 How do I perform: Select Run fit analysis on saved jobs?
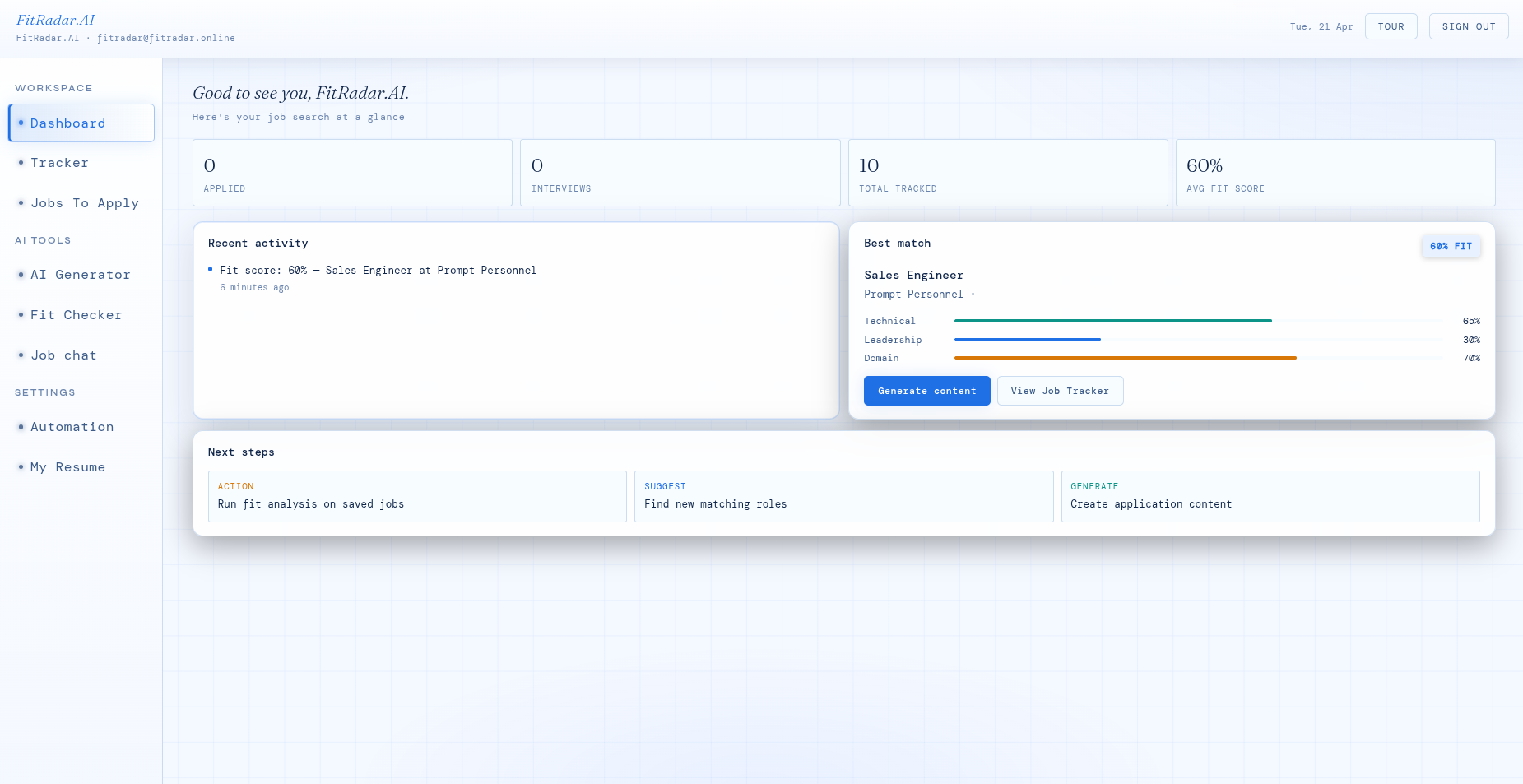(417, 496)
